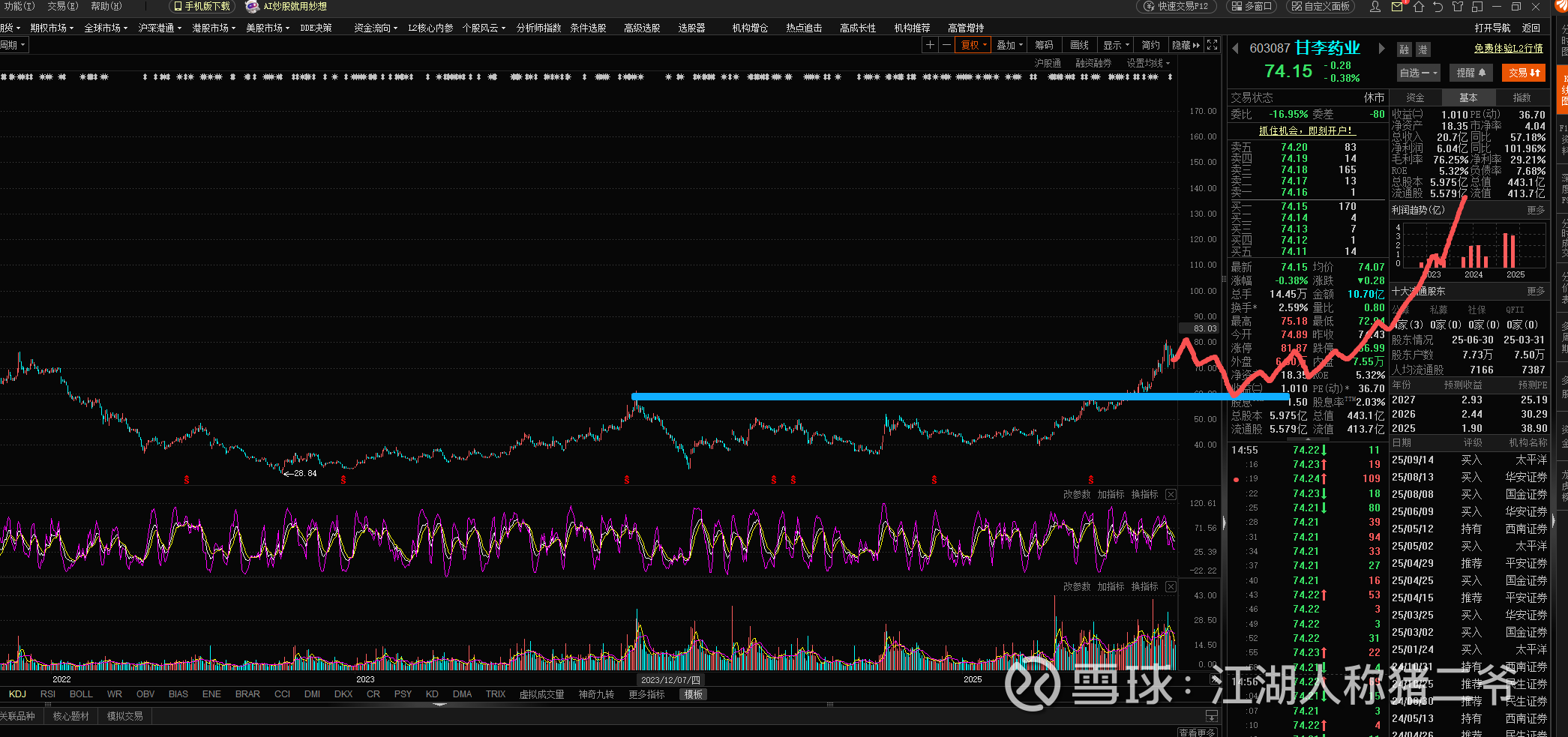This screenshot has width=1568, height=737.
Task: Enter full-screen chart with the expand icon
Action: [1212, 45]
